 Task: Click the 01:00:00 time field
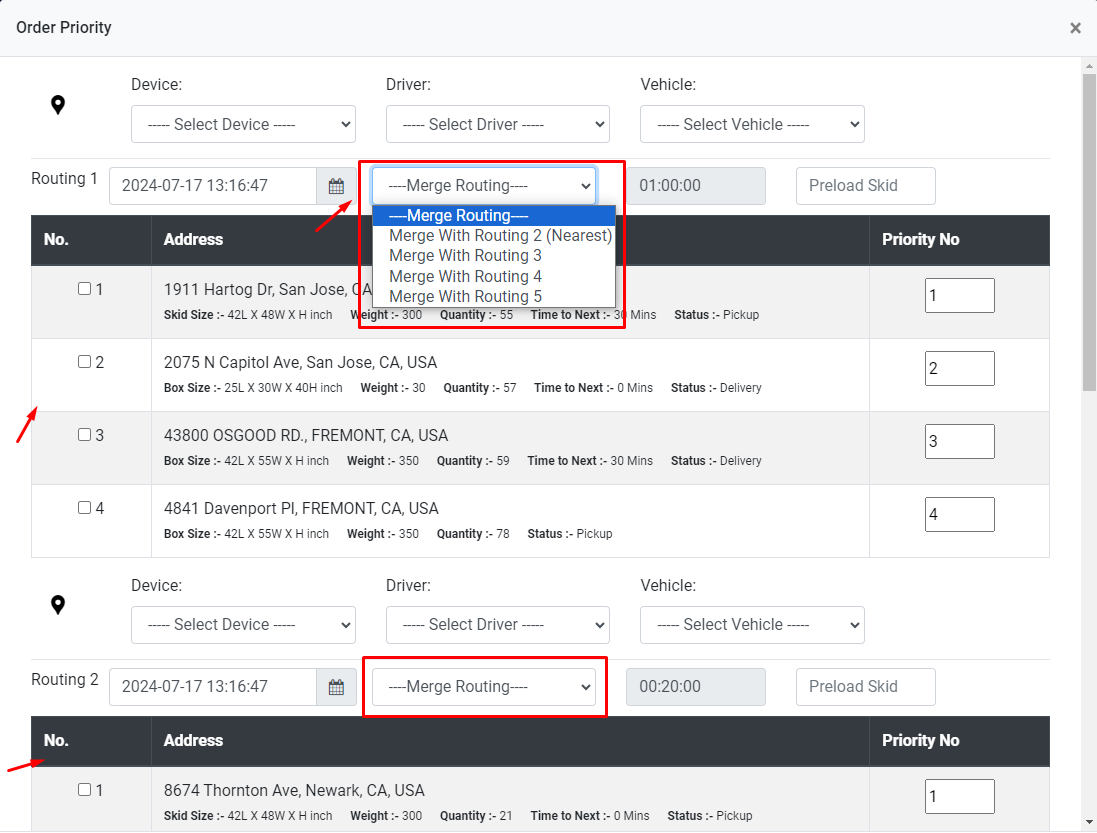point(695,186)
